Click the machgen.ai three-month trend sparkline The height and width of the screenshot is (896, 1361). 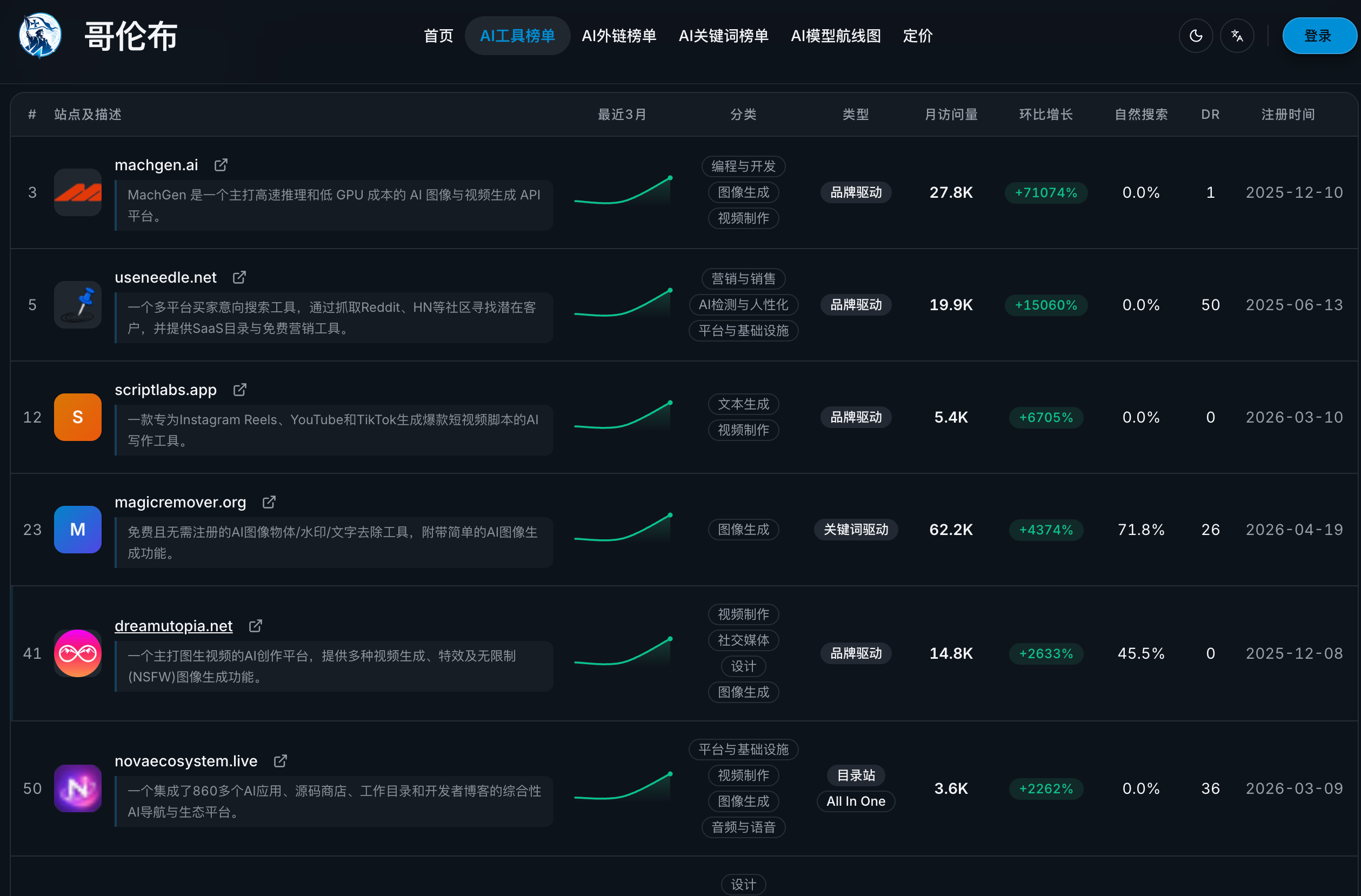coord(623,191)
